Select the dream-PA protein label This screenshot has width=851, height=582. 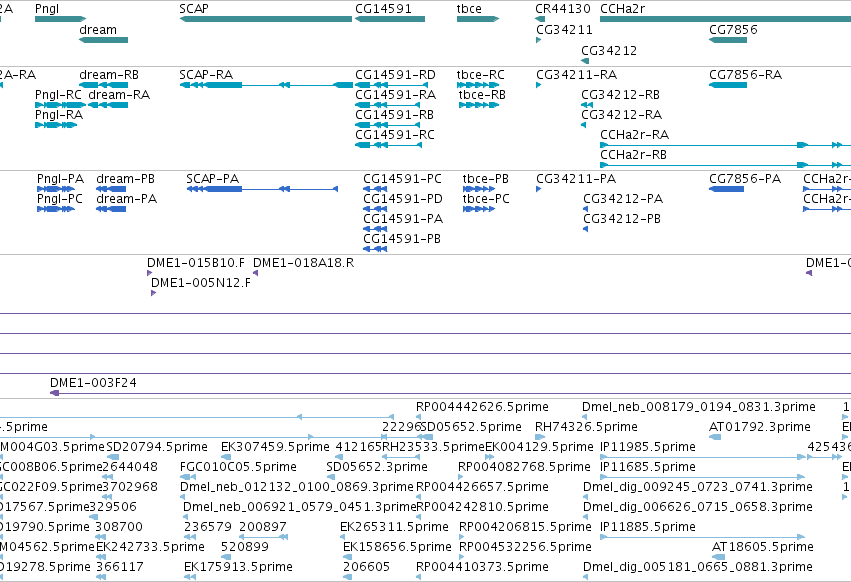pyautogui.click(x=126, y=199)
